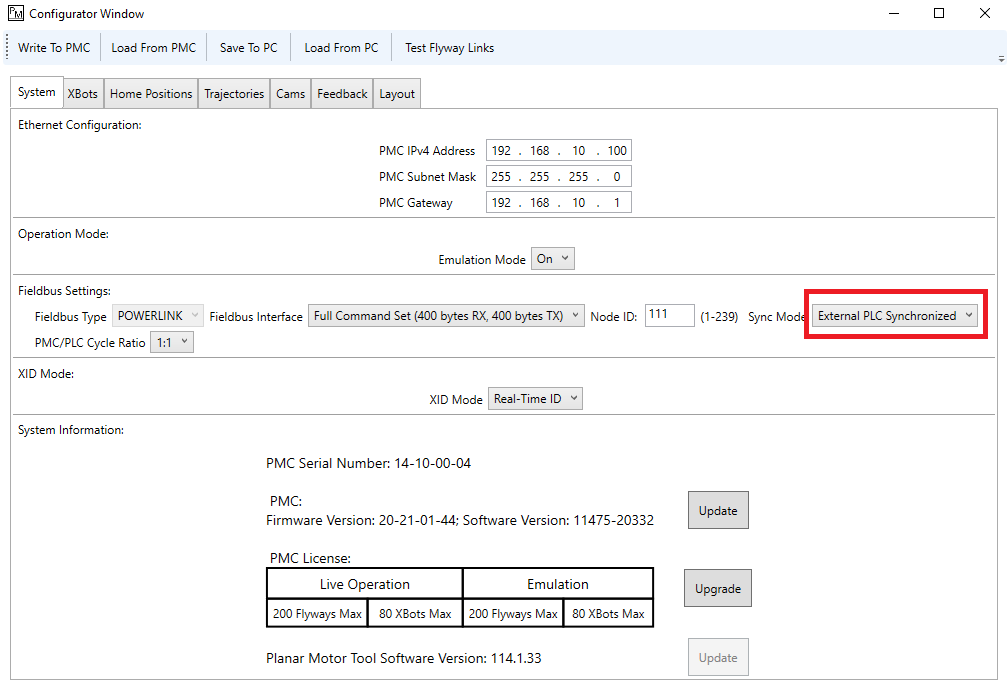Show the Feedback tab
Viewport: 1007px width, 690px height.
[342, 94]
